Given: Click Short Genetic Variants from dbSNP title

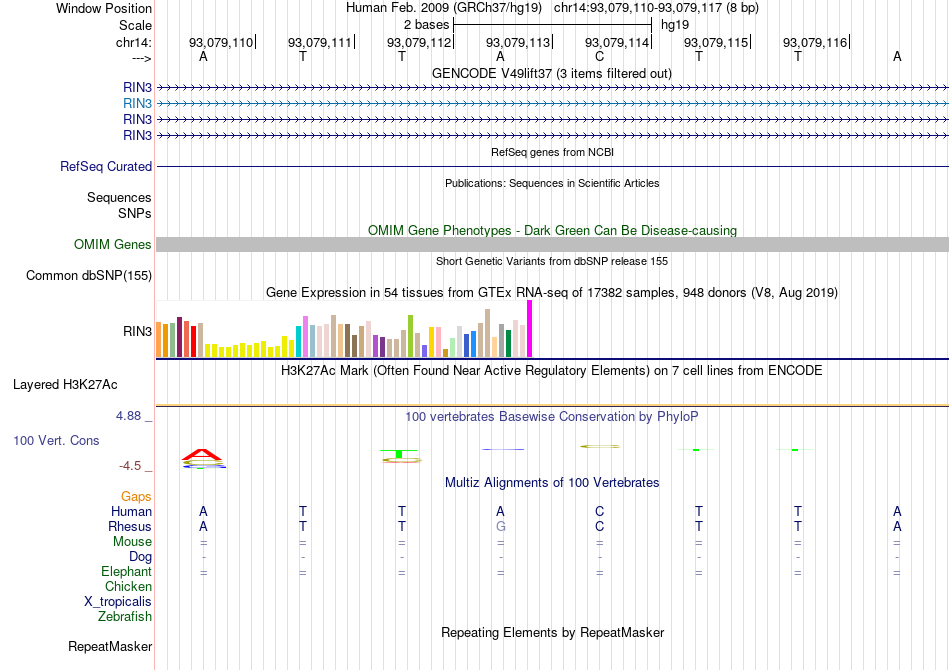Looking at the screenshot, I should tap(552, 262).
